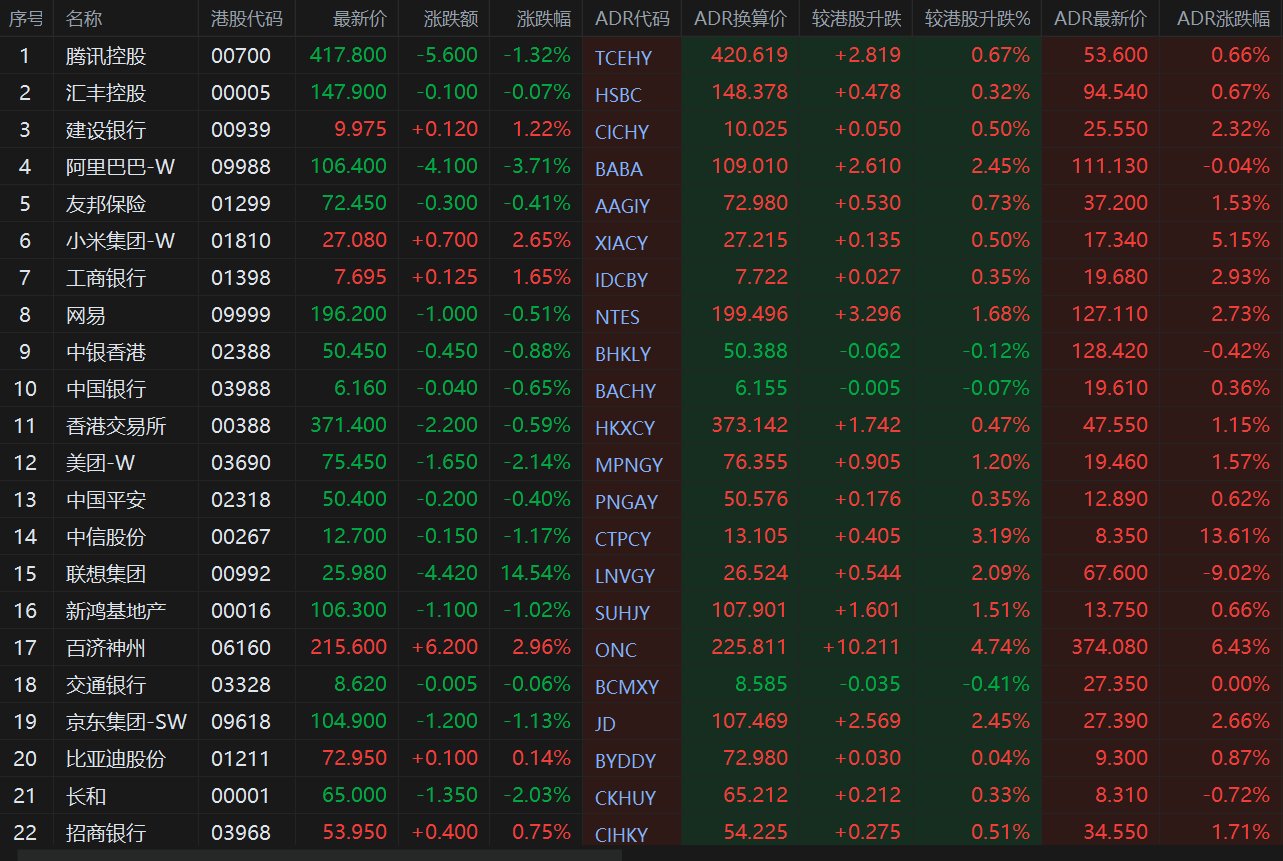Select the 百济神州 stock name
The height and width of the screenshot is (861, 1283).
(106, 648)
